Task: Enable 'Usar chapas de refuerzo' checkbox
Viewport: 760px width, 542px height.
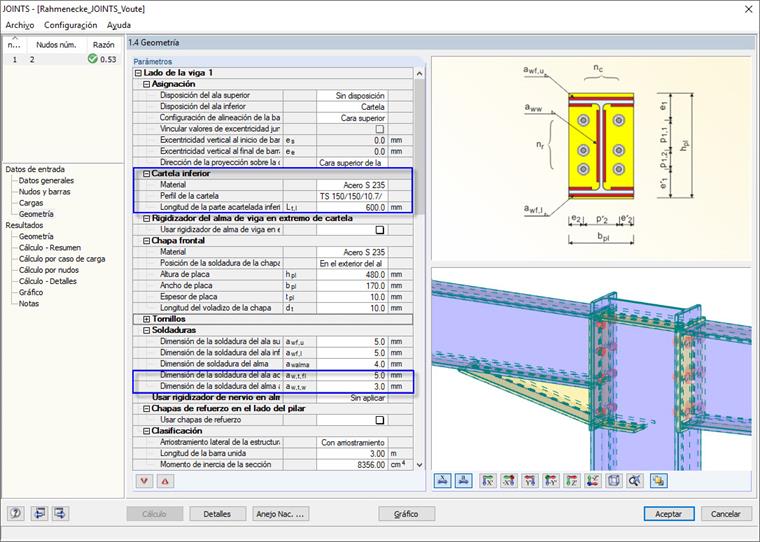Action: [x=380, y=420]
